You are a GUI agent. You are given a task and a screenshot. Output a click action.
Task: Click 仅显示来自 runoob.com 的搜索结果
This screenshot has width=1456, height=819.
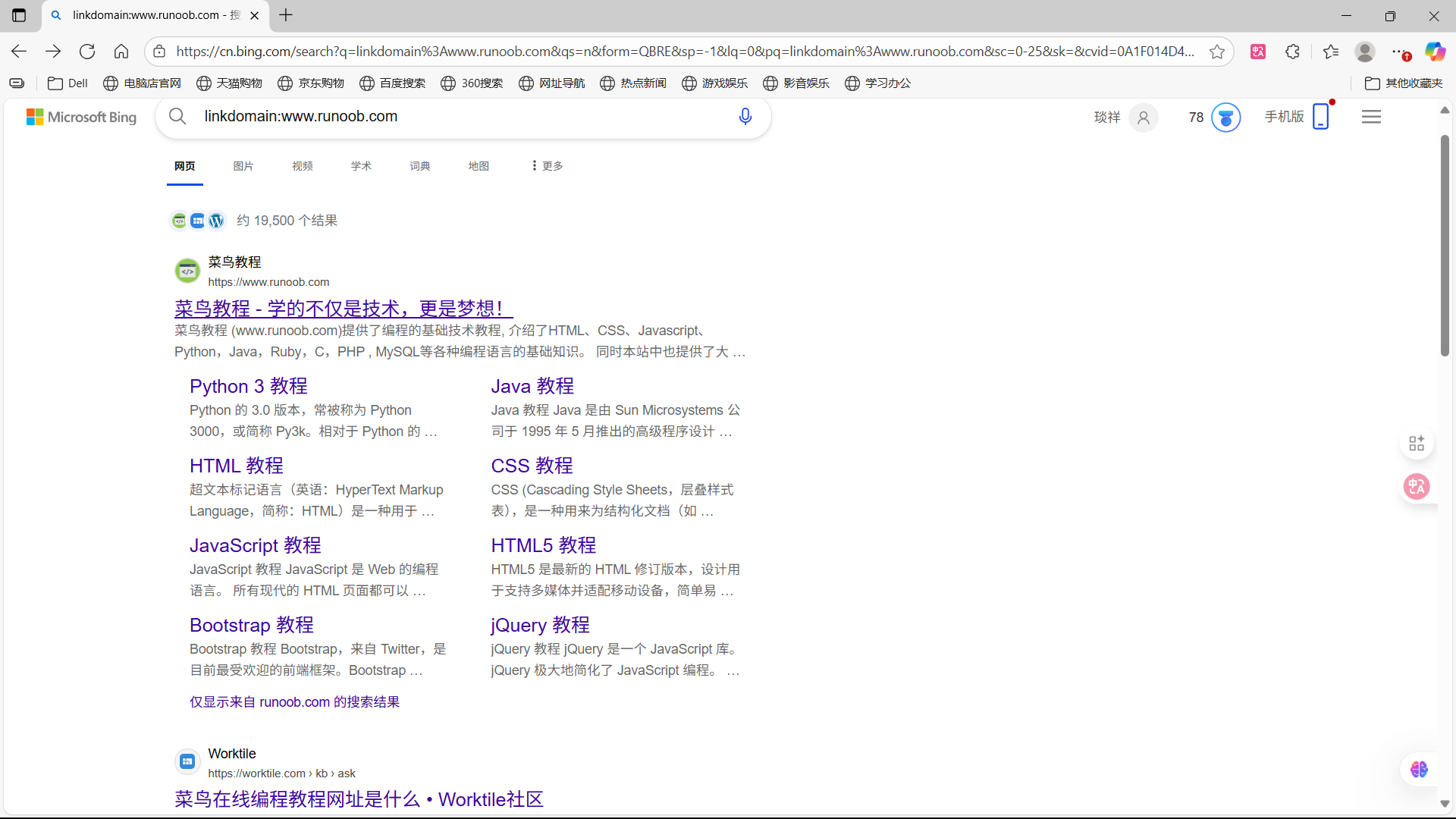[293, 701]
